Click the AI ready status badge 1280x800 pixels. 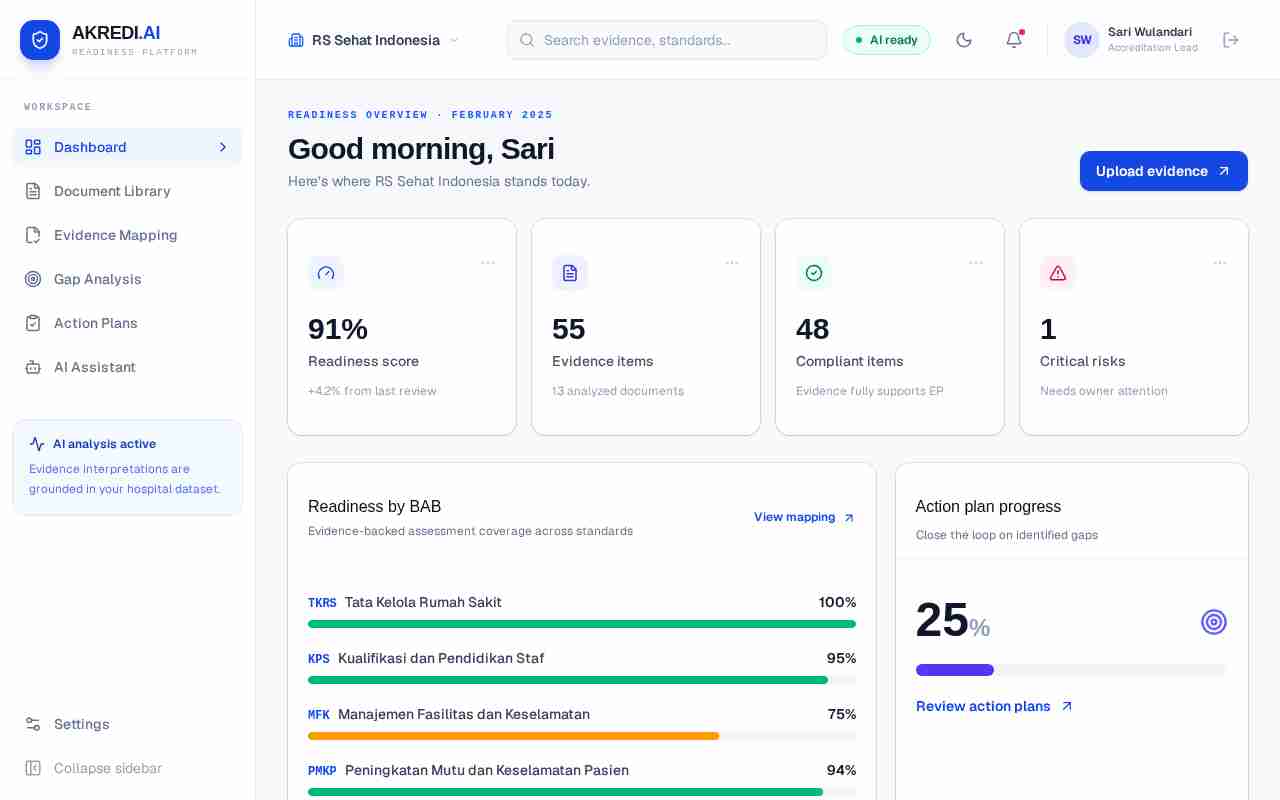(887, 40)
